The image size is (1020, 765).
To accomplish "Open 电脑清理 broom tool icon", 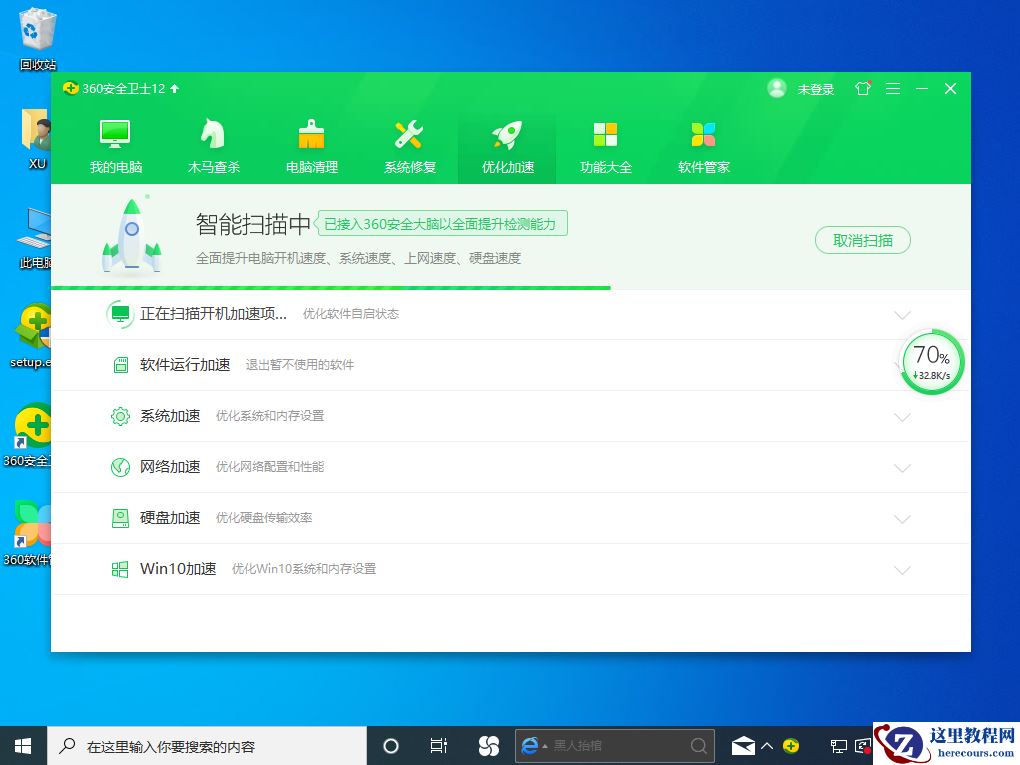I will click(311, 134).
